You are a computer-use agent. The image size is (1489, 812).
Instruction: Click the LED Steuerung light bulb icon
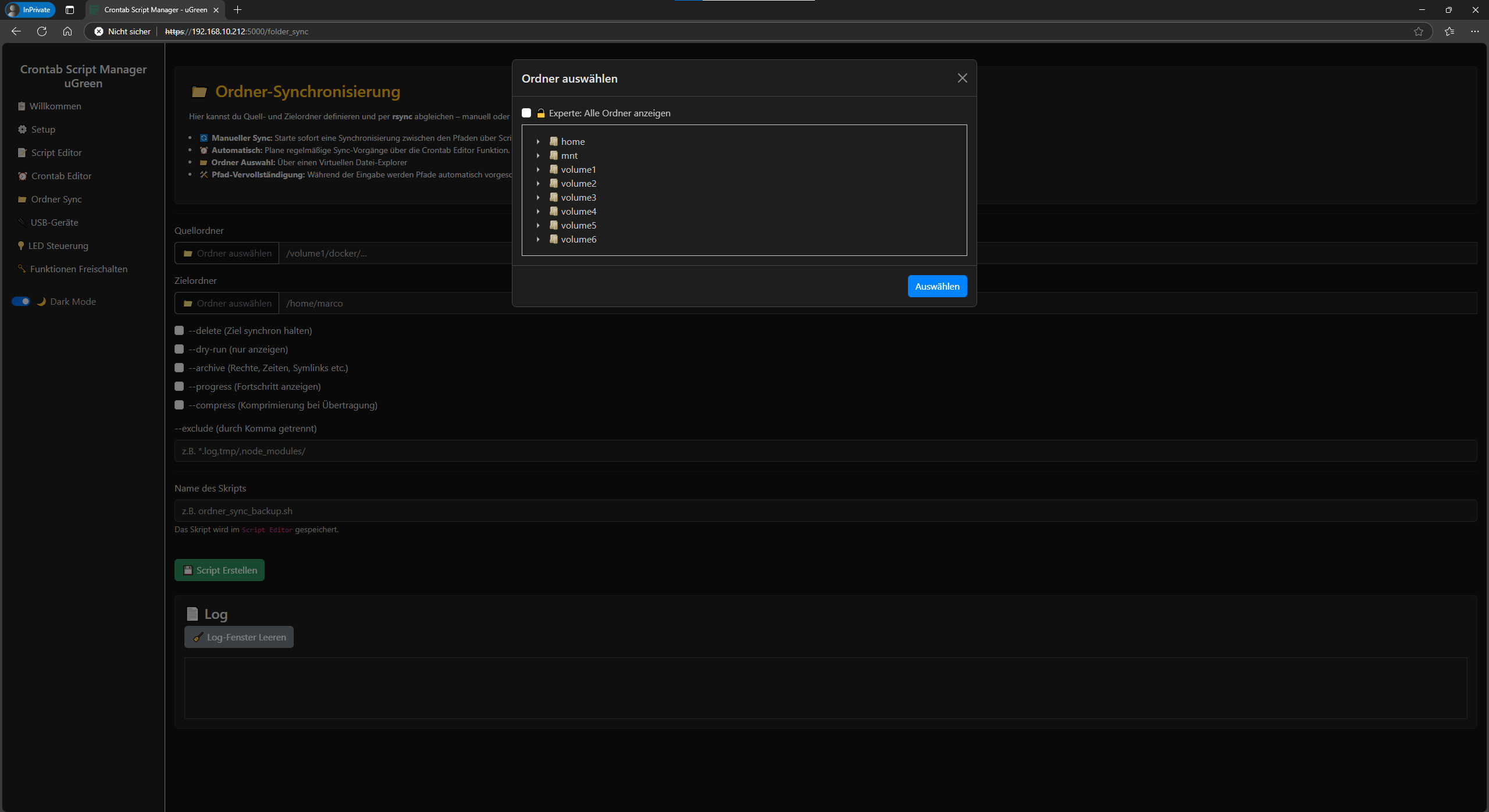coord(21,245)
